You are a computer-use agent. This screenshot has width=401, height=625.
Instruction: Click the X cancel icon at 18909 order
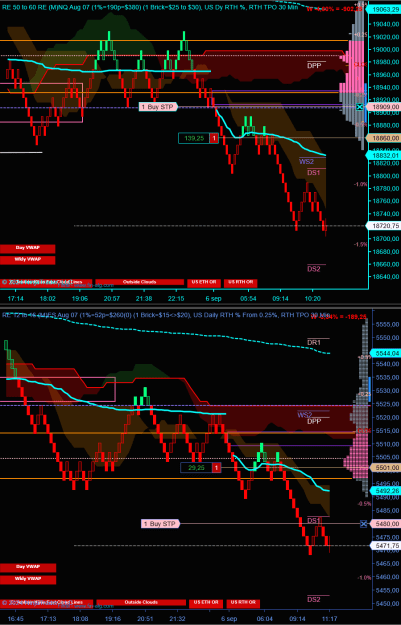(x=360, y=107)
